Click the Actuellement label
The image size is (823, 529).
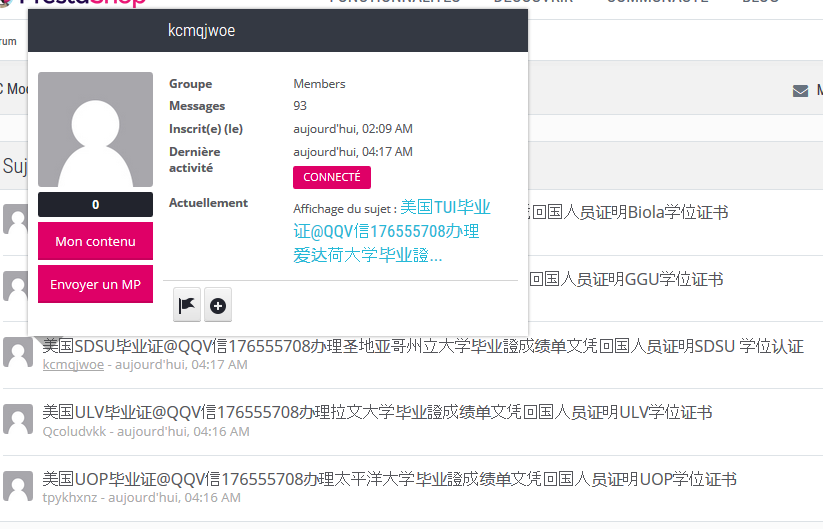click(x=208, y=203)
